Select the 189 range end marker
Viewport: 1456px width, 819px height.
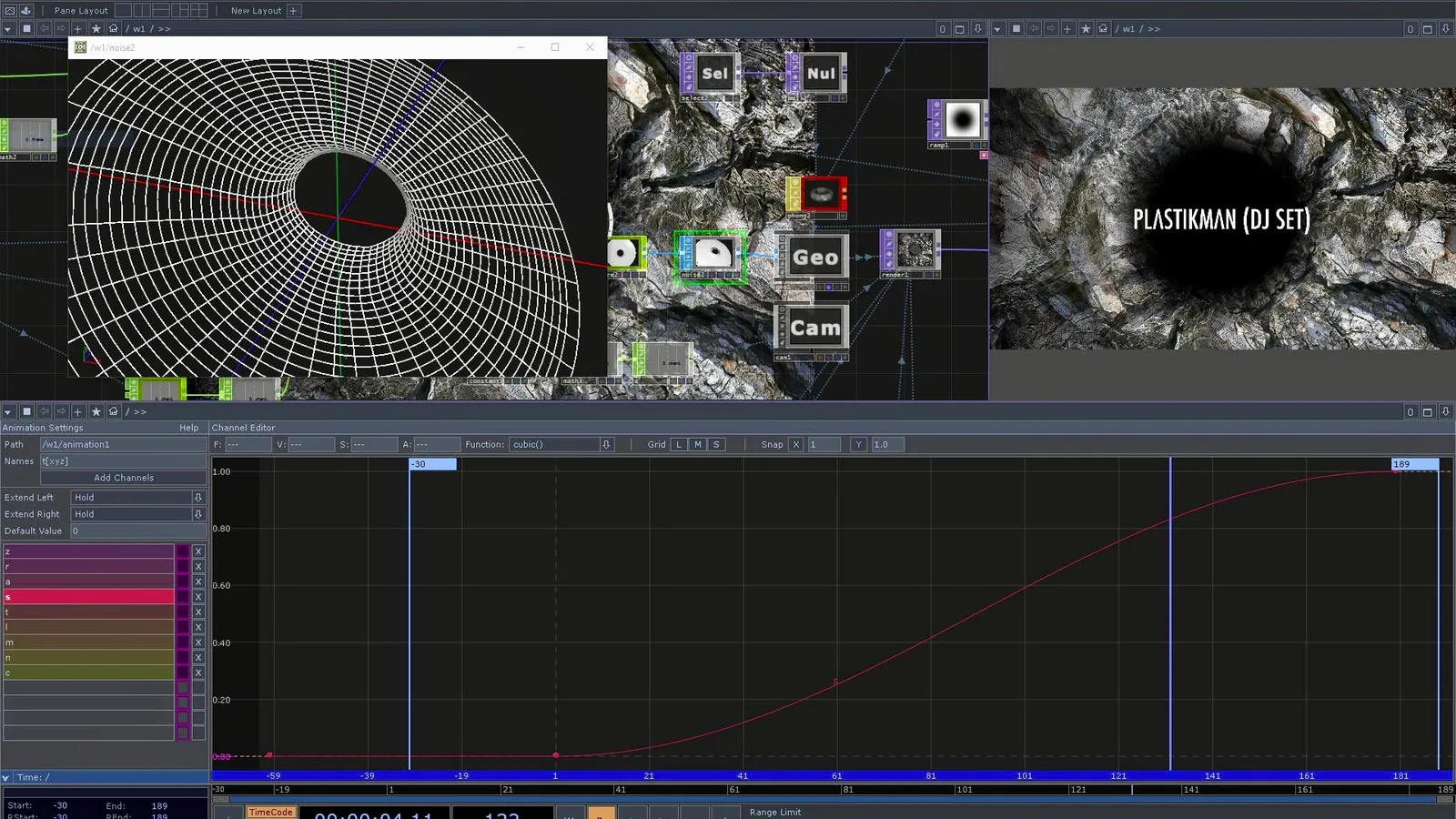1415,464
